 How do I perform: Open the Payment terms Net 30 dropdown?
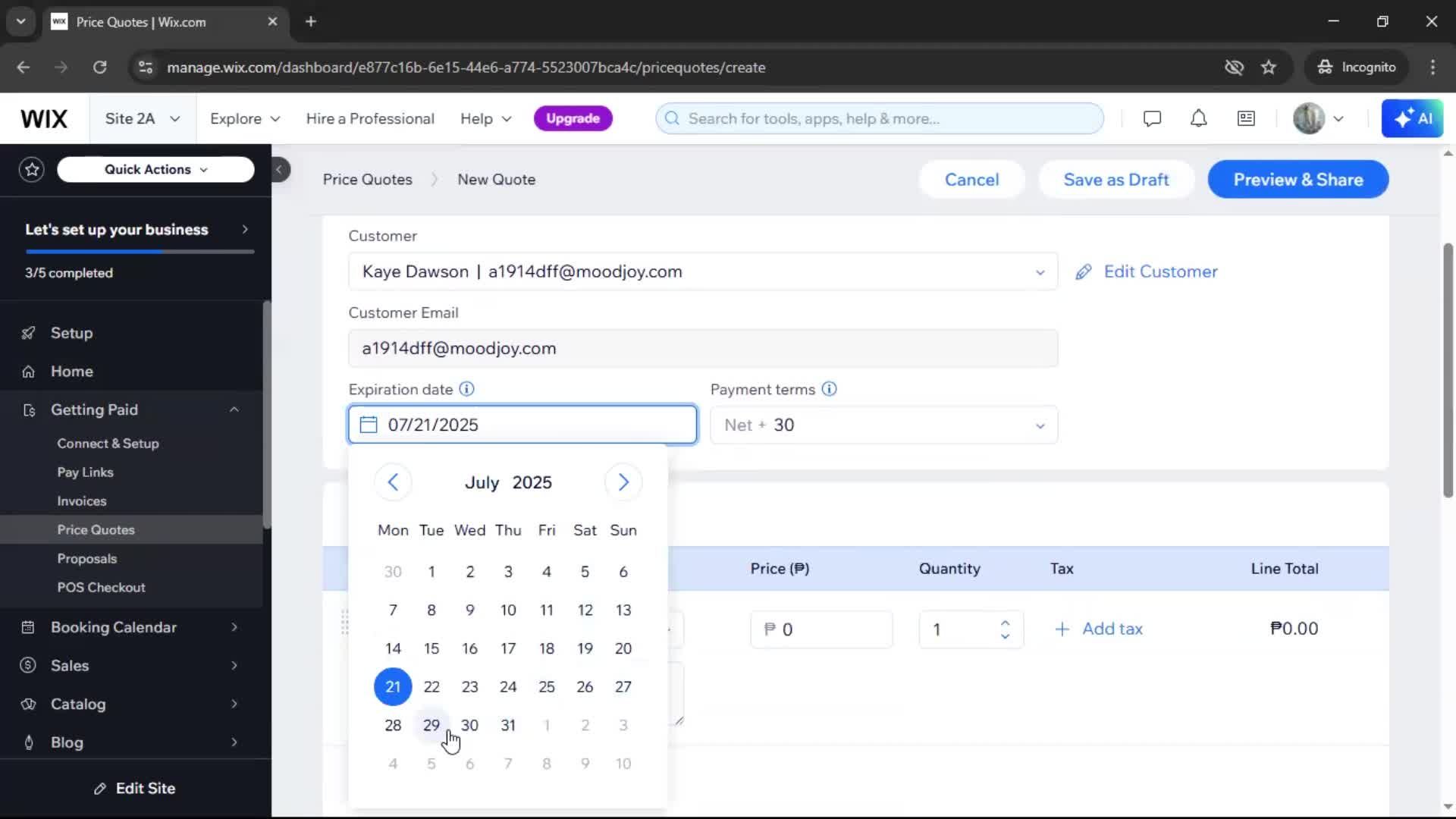click(x=884, y=425)
